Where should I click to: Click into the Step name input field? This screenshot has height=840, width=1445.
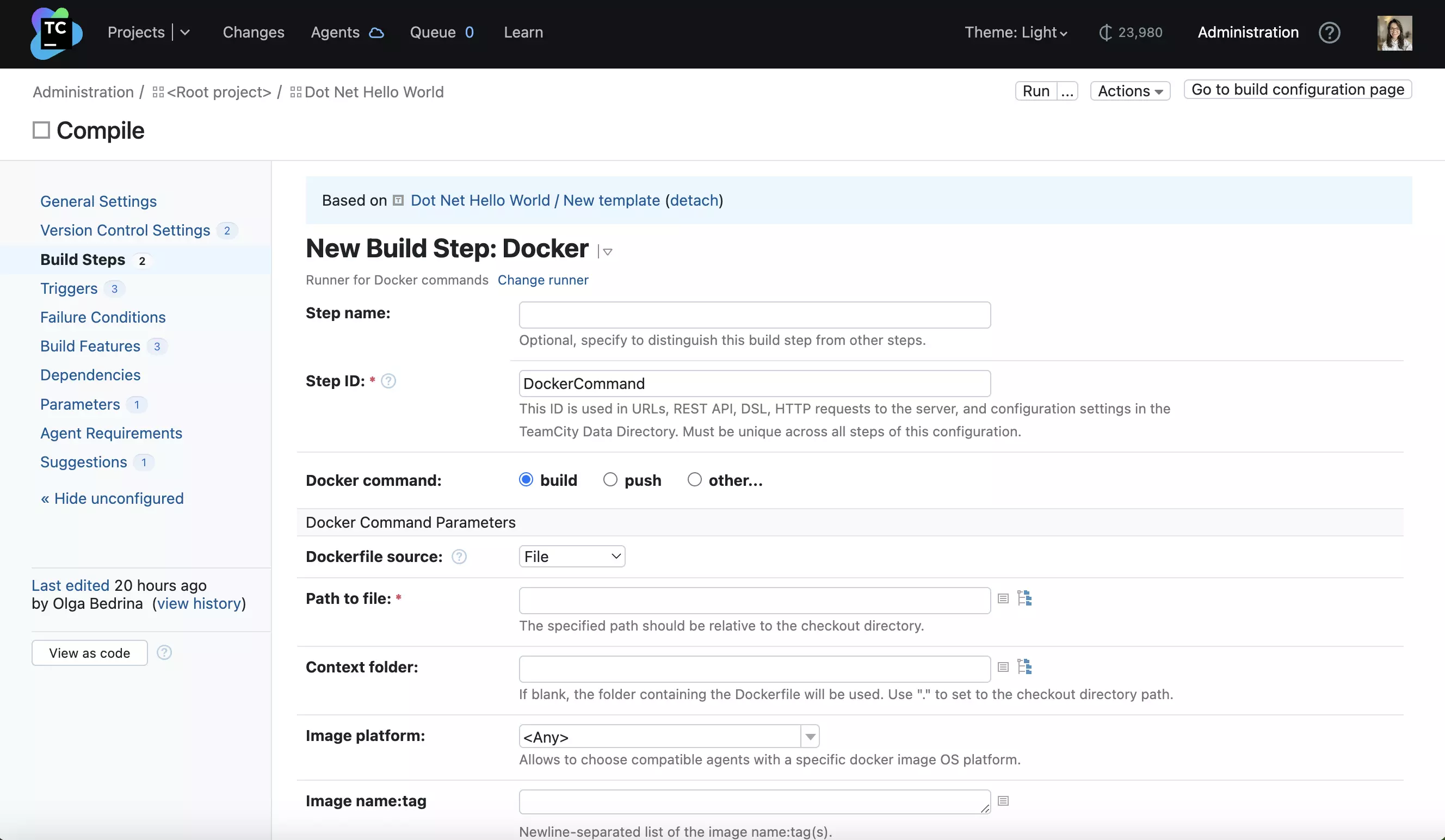[755, 316]
